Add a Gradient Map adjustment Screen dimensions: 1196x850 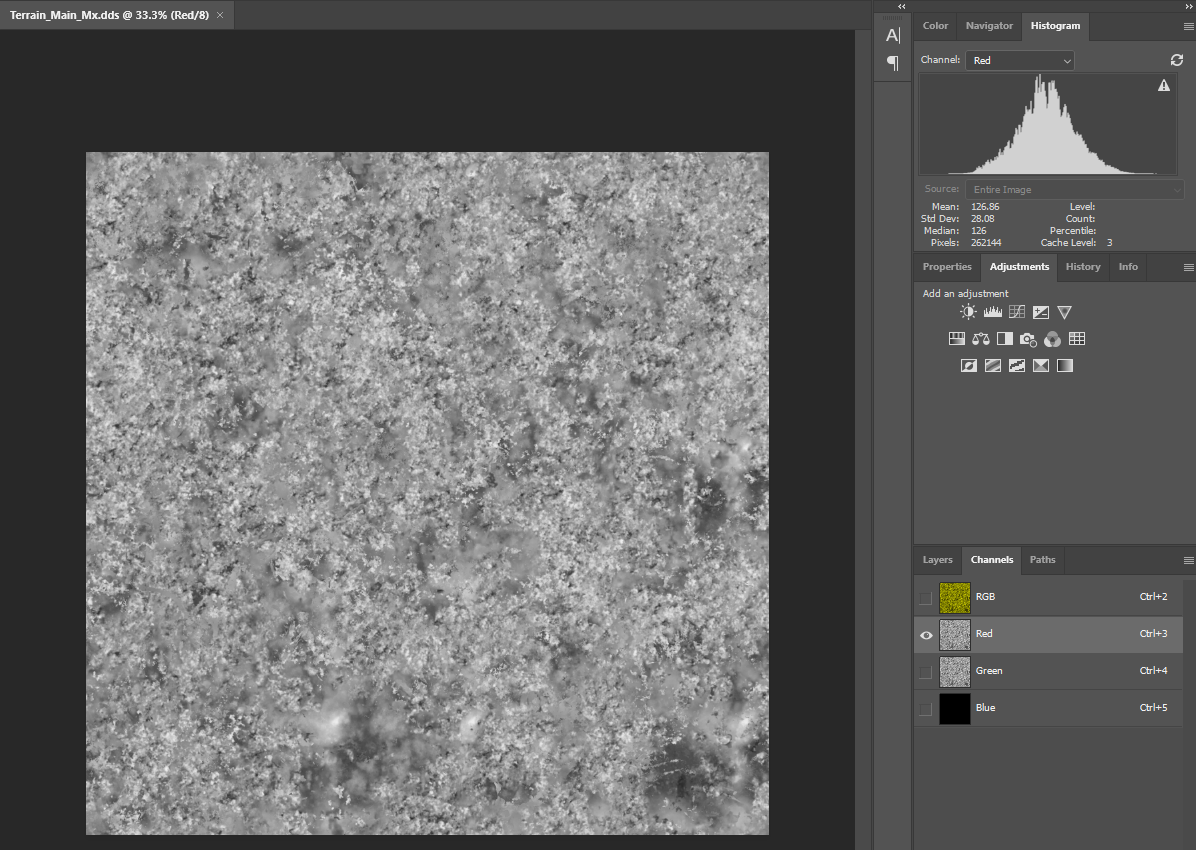(1065, 365)
